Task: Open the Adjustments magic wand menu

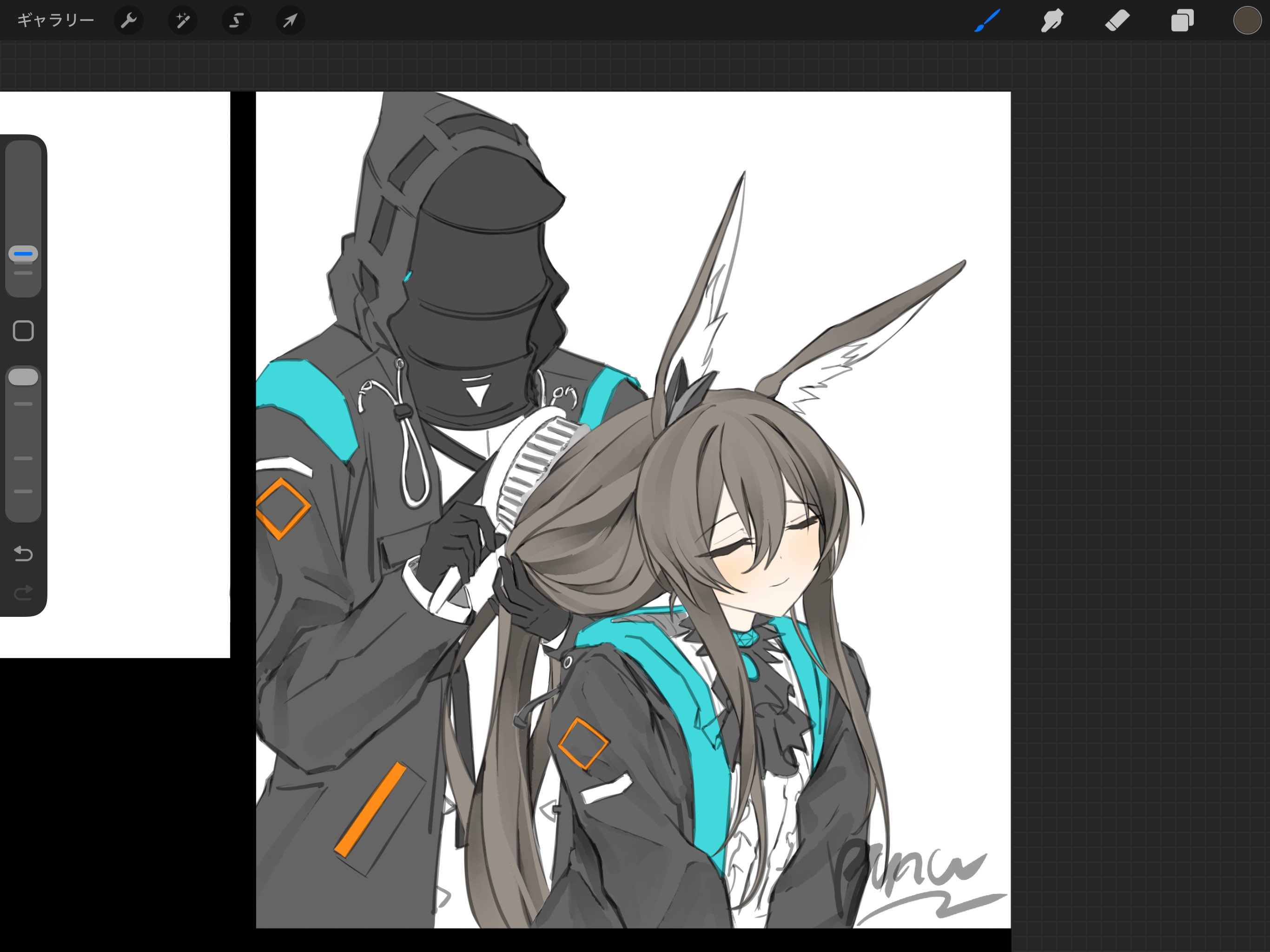Action: click(183, 20)
